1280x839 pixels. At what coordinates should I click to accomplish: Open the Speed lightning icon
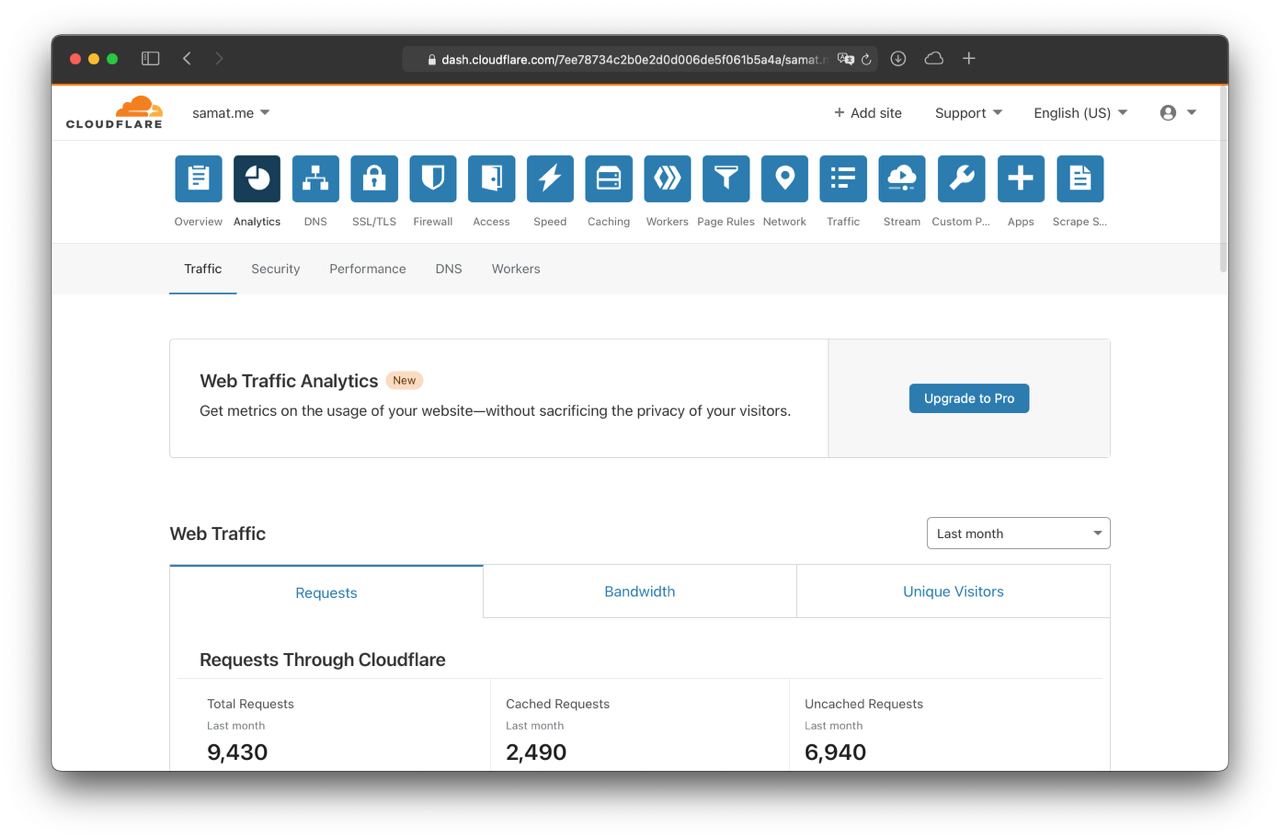[x=550, y=179]
